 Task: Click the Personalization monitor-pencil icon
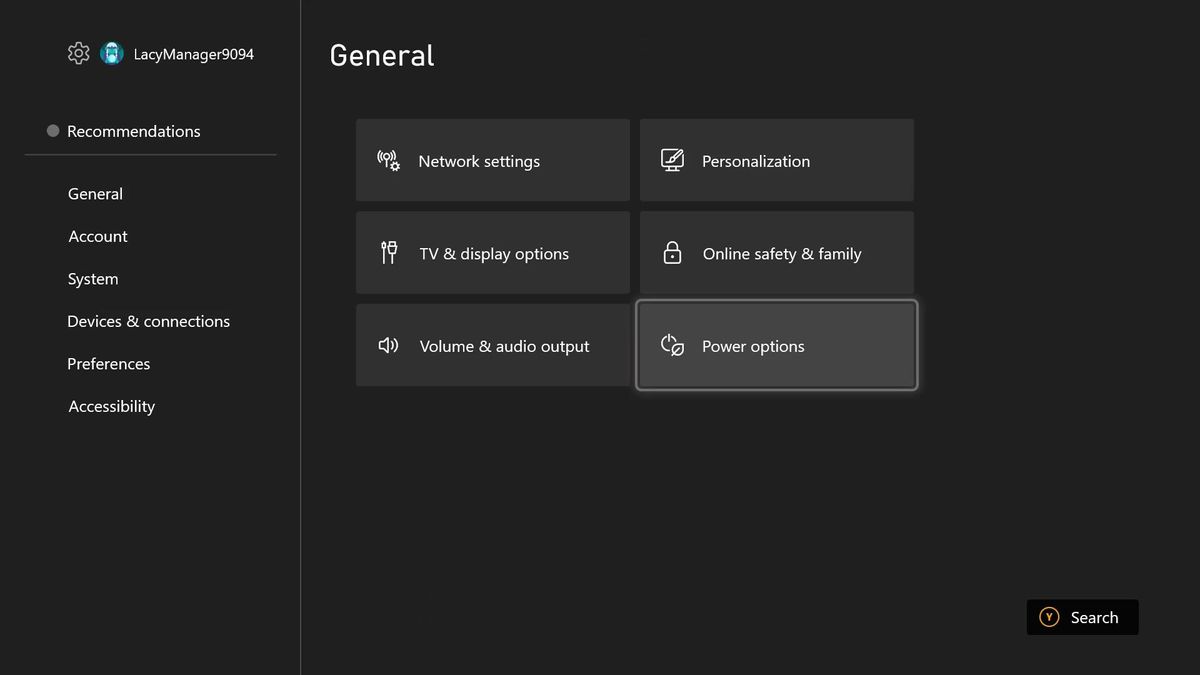tap(673, 160)
